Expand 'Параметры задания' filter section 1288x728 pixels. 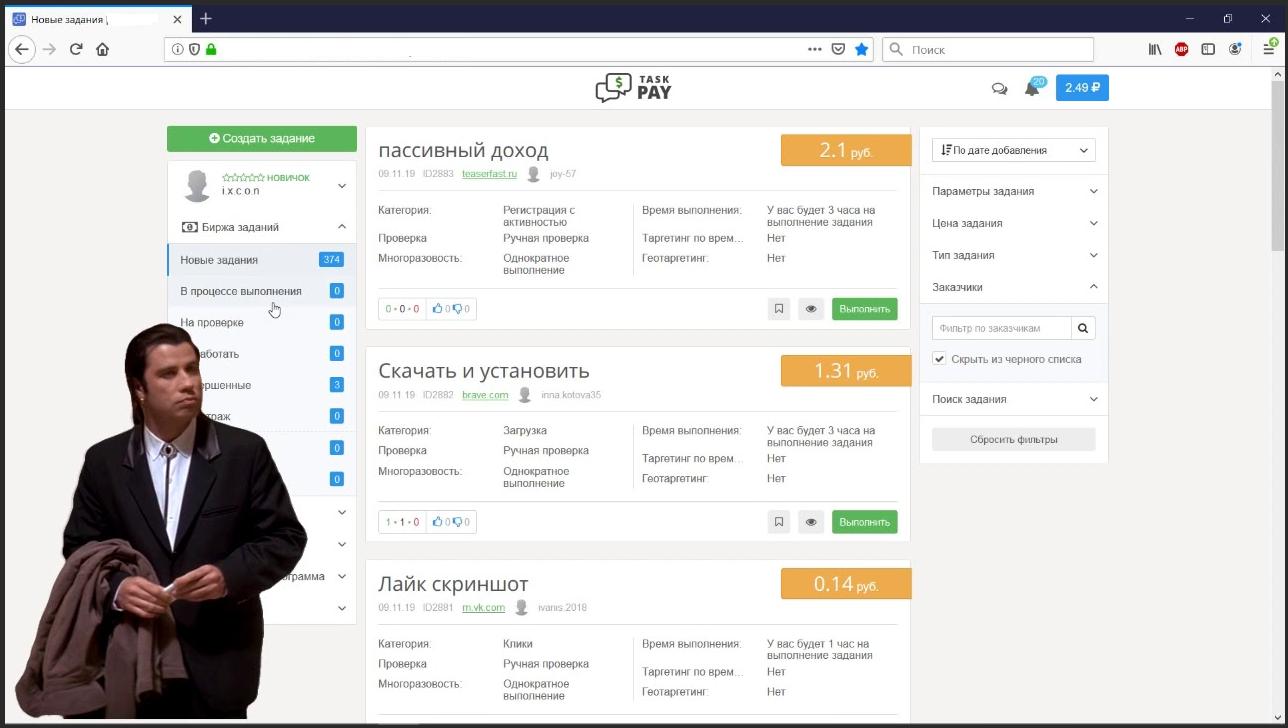click(x=1014, y=191)
